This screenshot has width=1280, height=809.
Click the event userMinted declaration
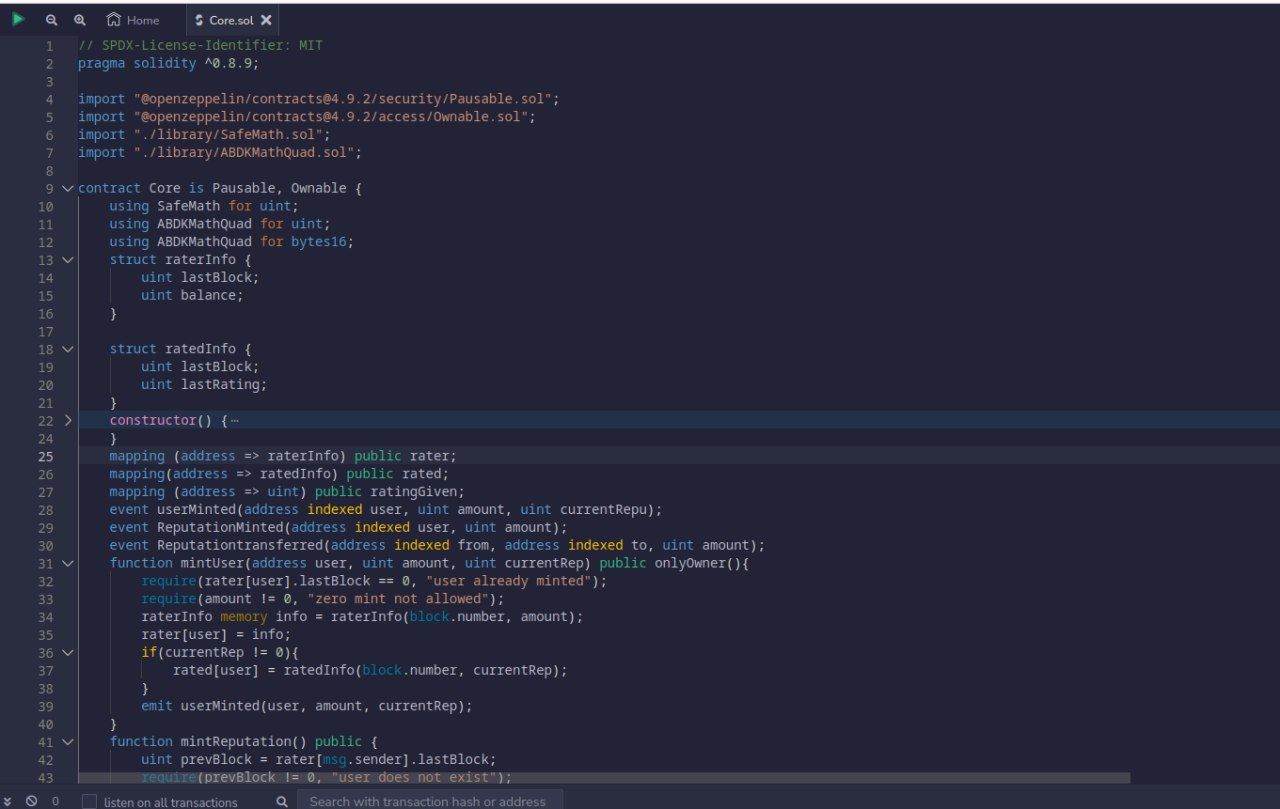[x=386, y=510]
